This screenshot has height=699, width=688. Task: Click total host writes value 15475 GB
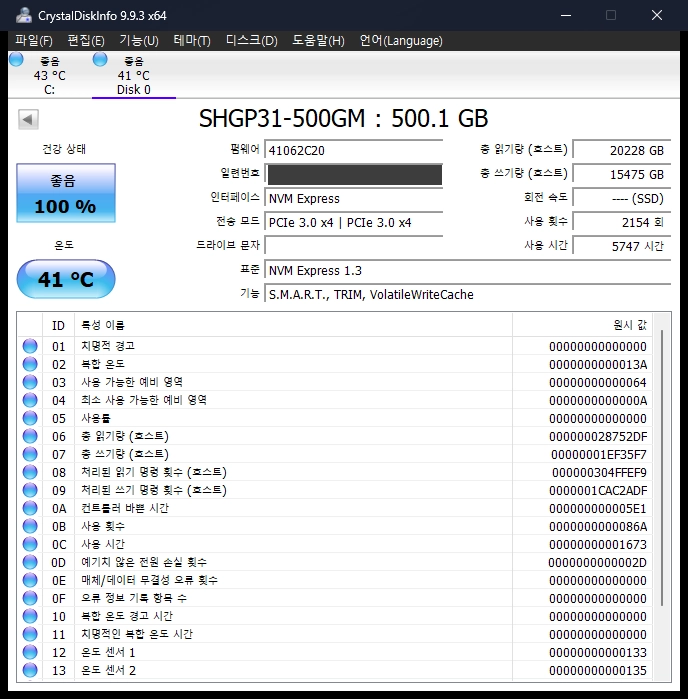coord(622,174)
